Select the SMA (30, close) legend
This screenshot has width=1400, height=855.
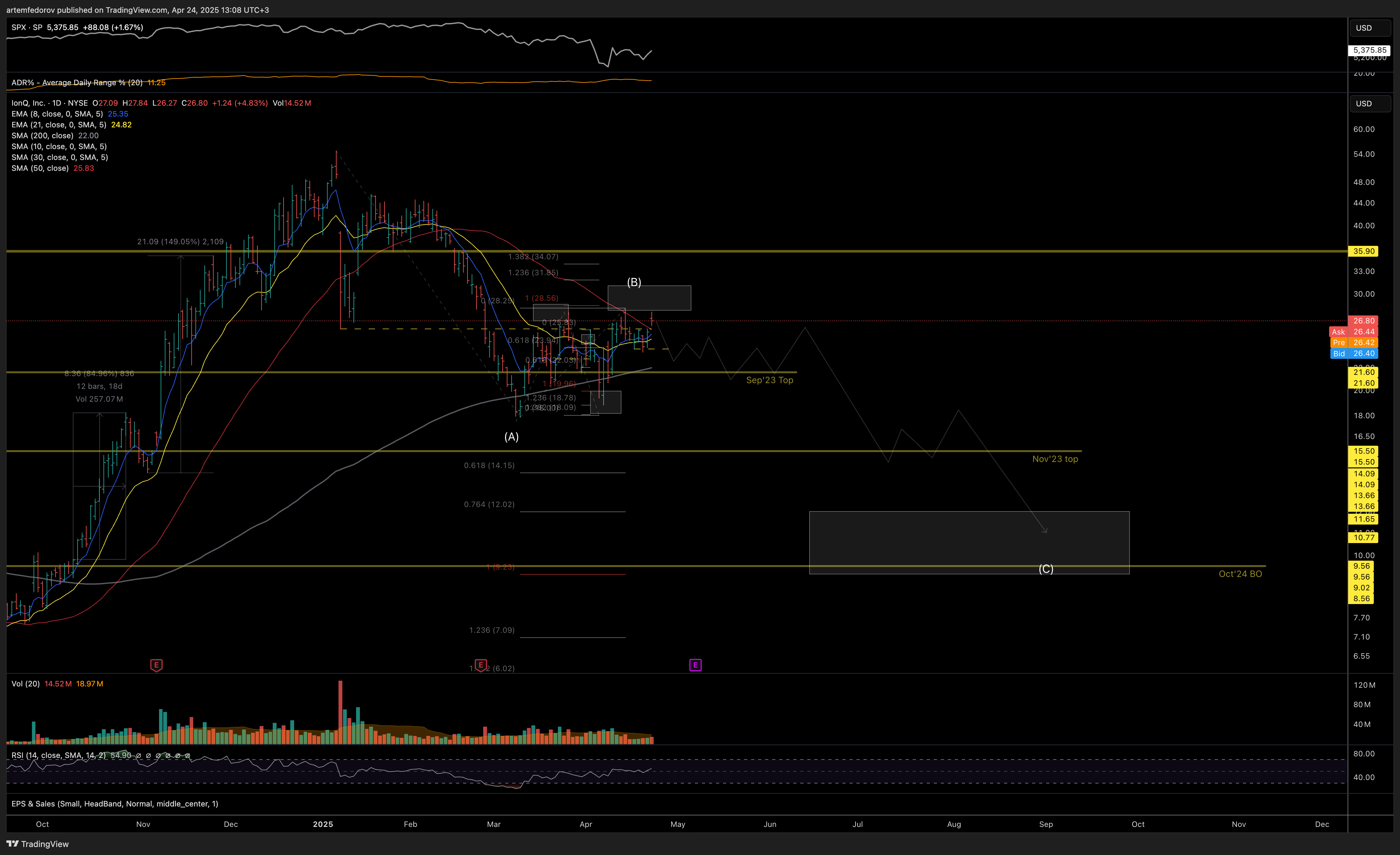[60, 157]
